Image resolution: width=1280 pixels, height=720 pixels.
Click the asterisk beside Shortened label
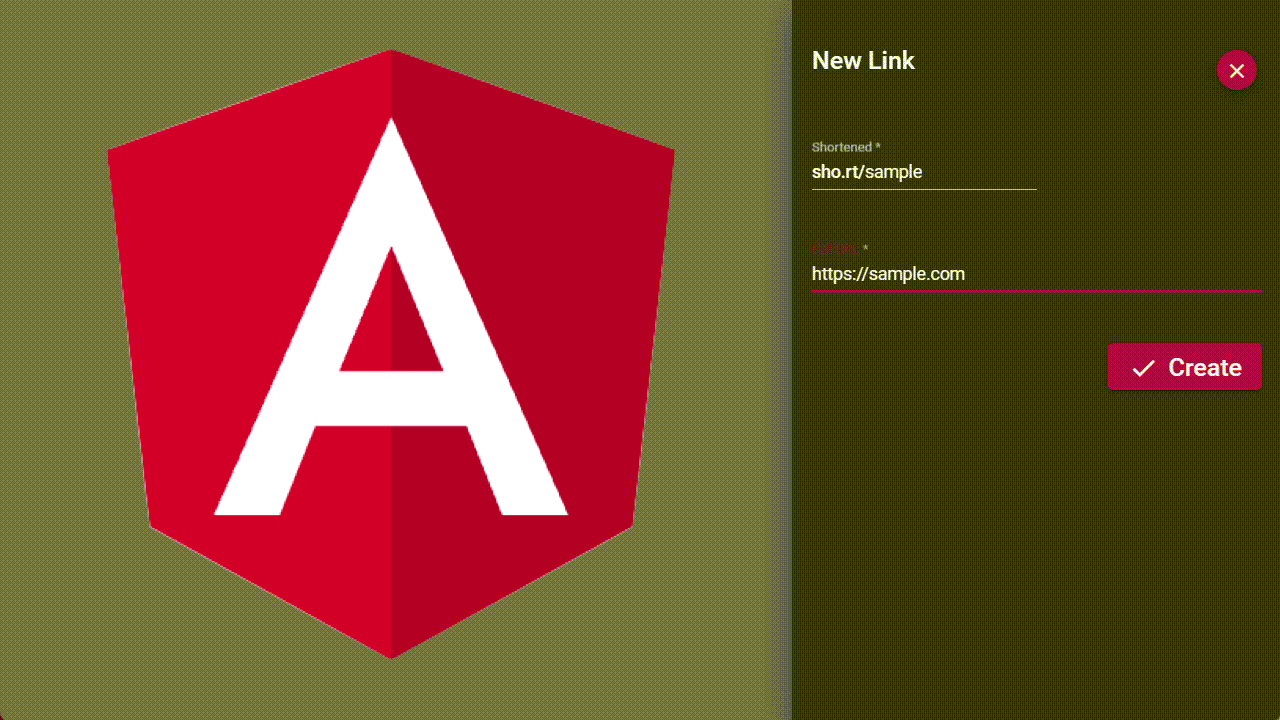(x=878, y=147)
